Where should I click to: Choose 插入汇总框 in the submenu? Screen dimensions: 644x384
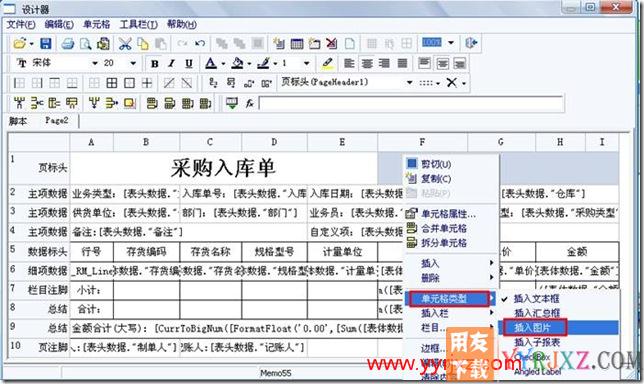pos(537,313)
